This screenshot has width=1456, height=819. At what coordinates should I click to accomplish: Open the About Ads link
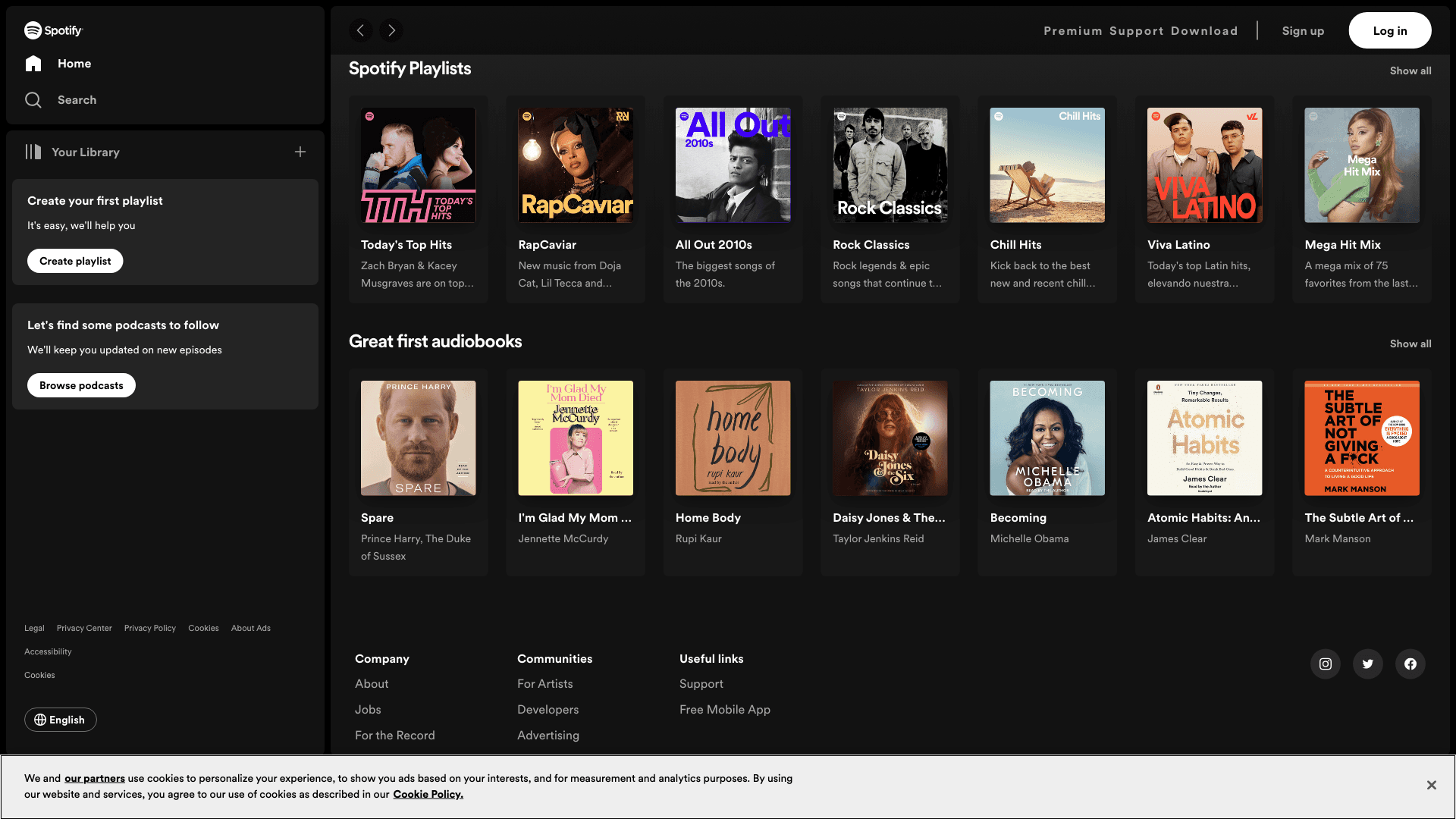251,628
